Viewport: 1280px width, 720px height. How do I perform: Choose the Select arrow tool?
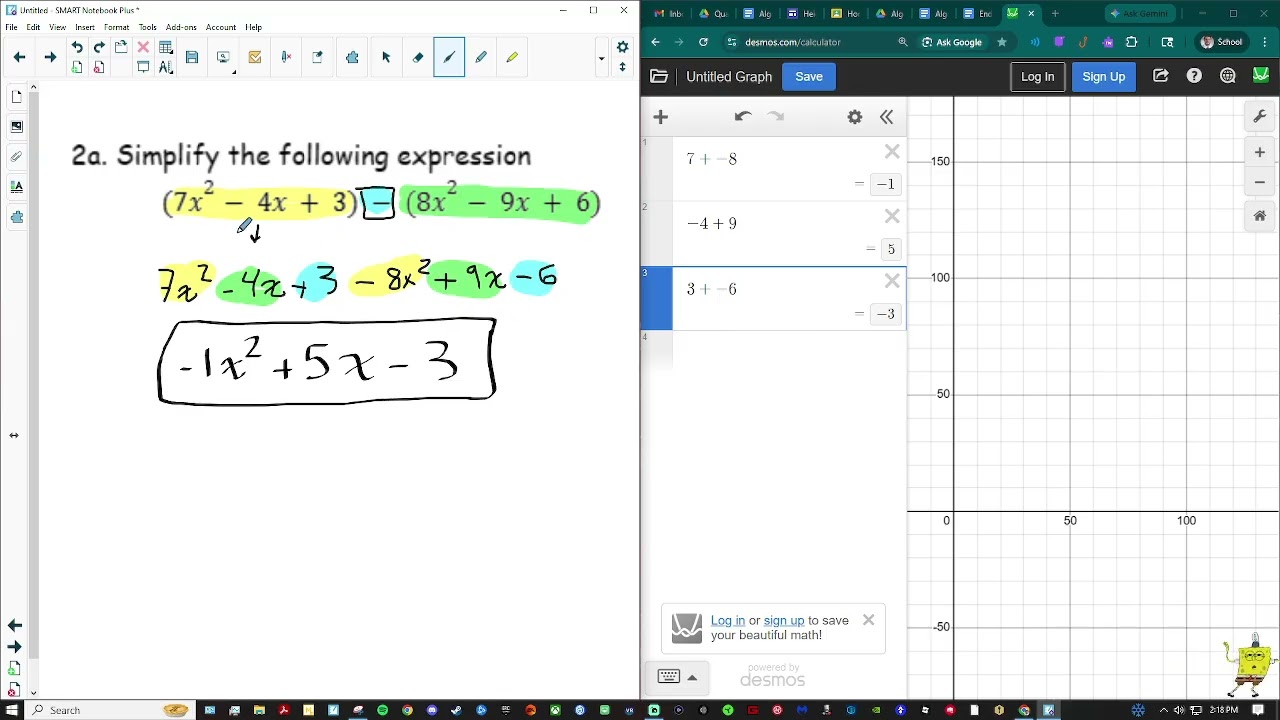386,58
